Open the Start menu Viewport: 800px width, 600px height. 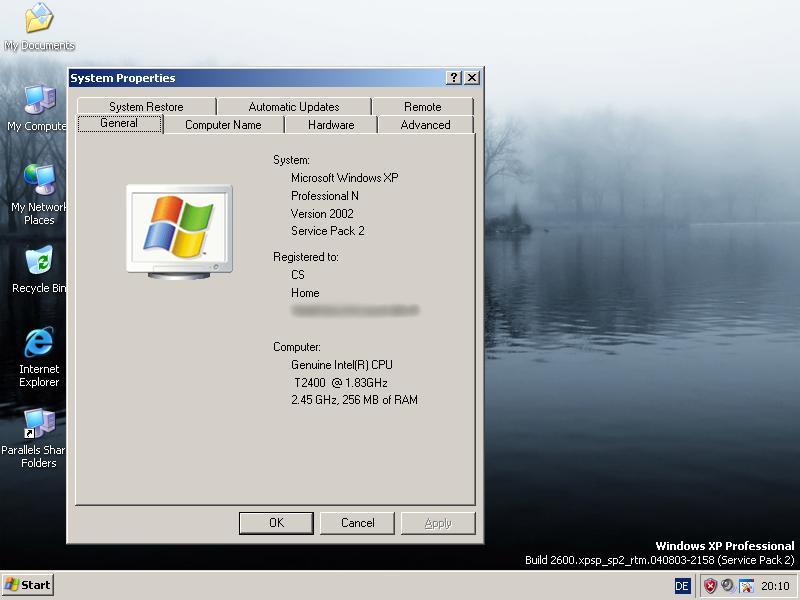28,585
